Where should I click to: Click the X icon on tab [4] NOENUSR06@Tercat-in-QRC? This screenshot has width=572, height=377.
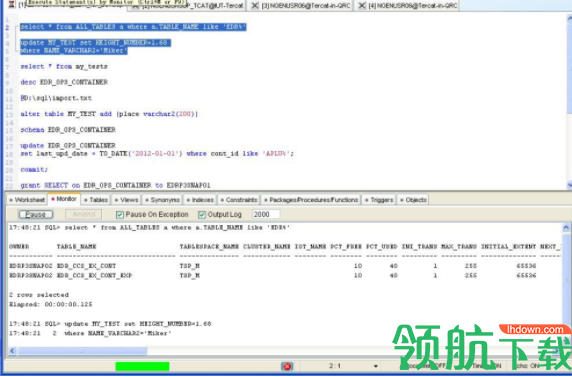coord(362,5)
